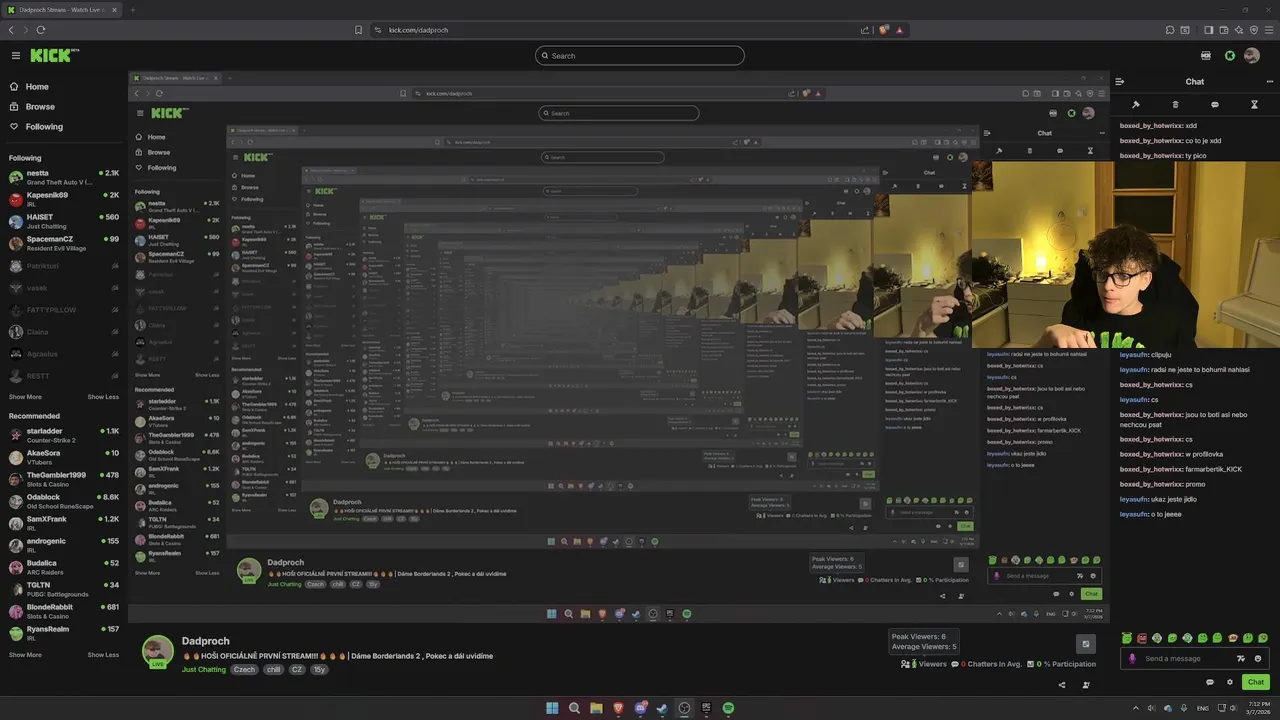Select the red angry emote above message box
Screen dimensions: 1280x720
point(1142,638)
